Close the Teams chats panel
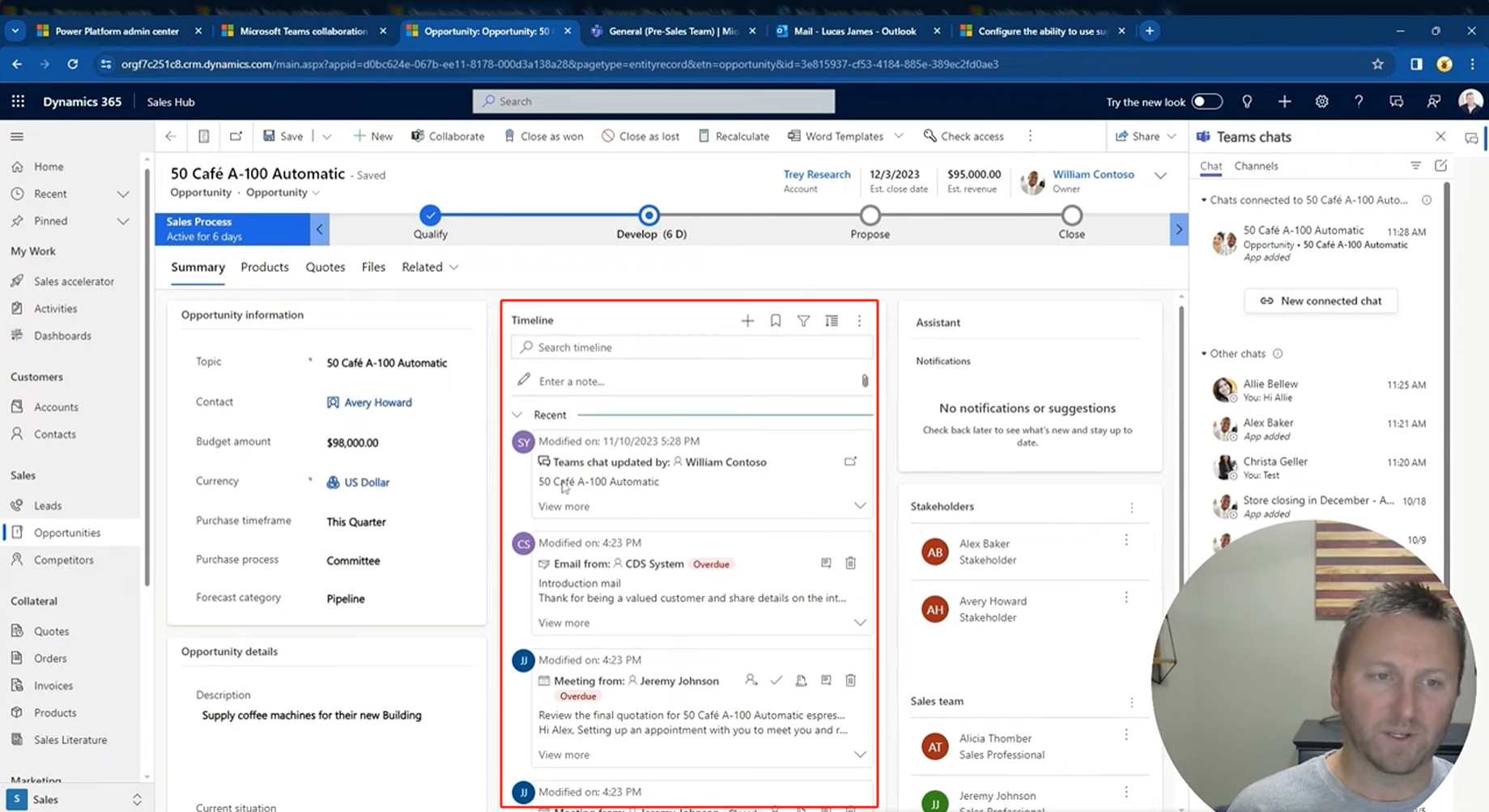1489x812 pixels. 1440,137
